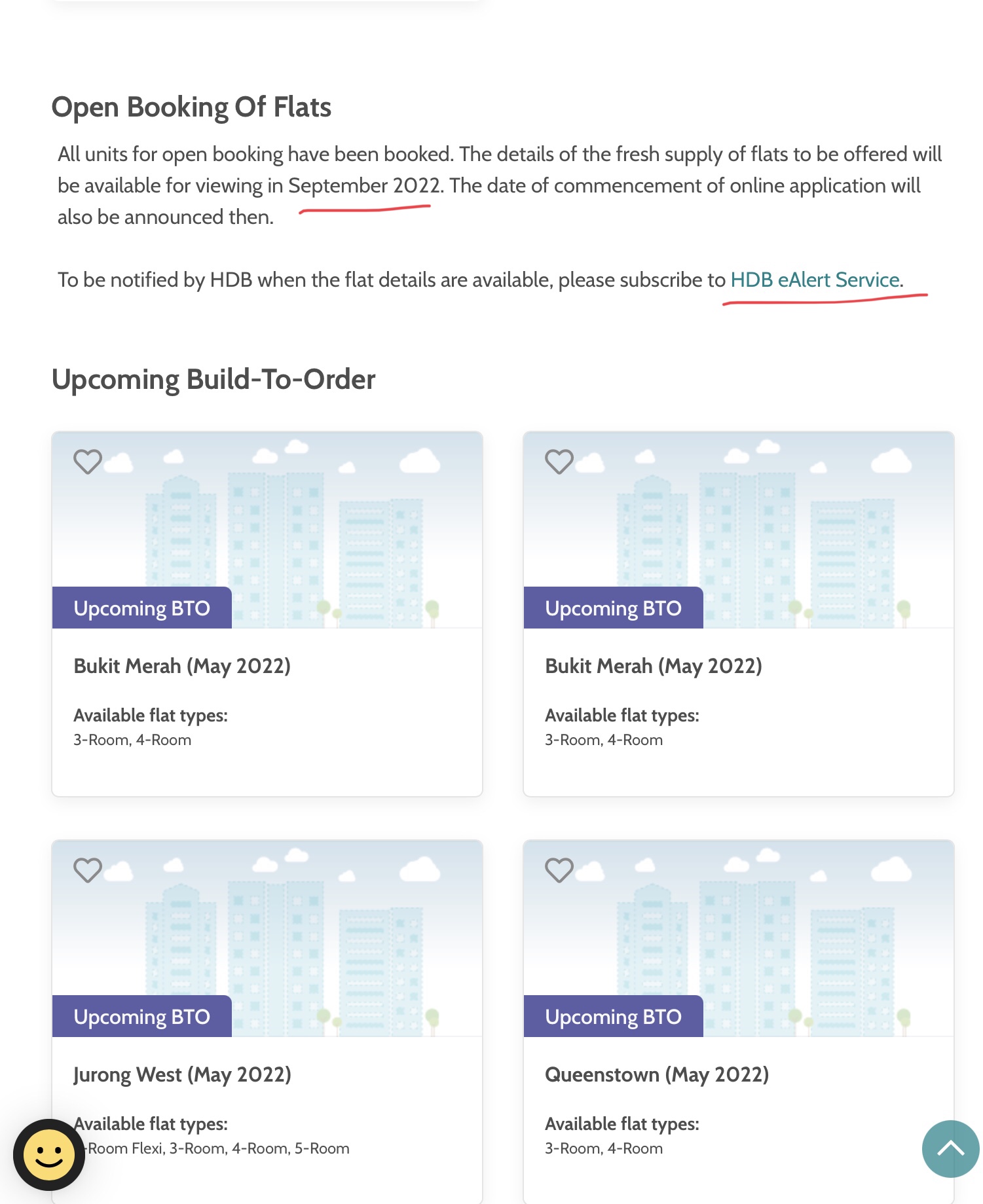The image size is (983, 1204).
Task: Click the scroll-to-top arrow button
Action: point(950,1149)
